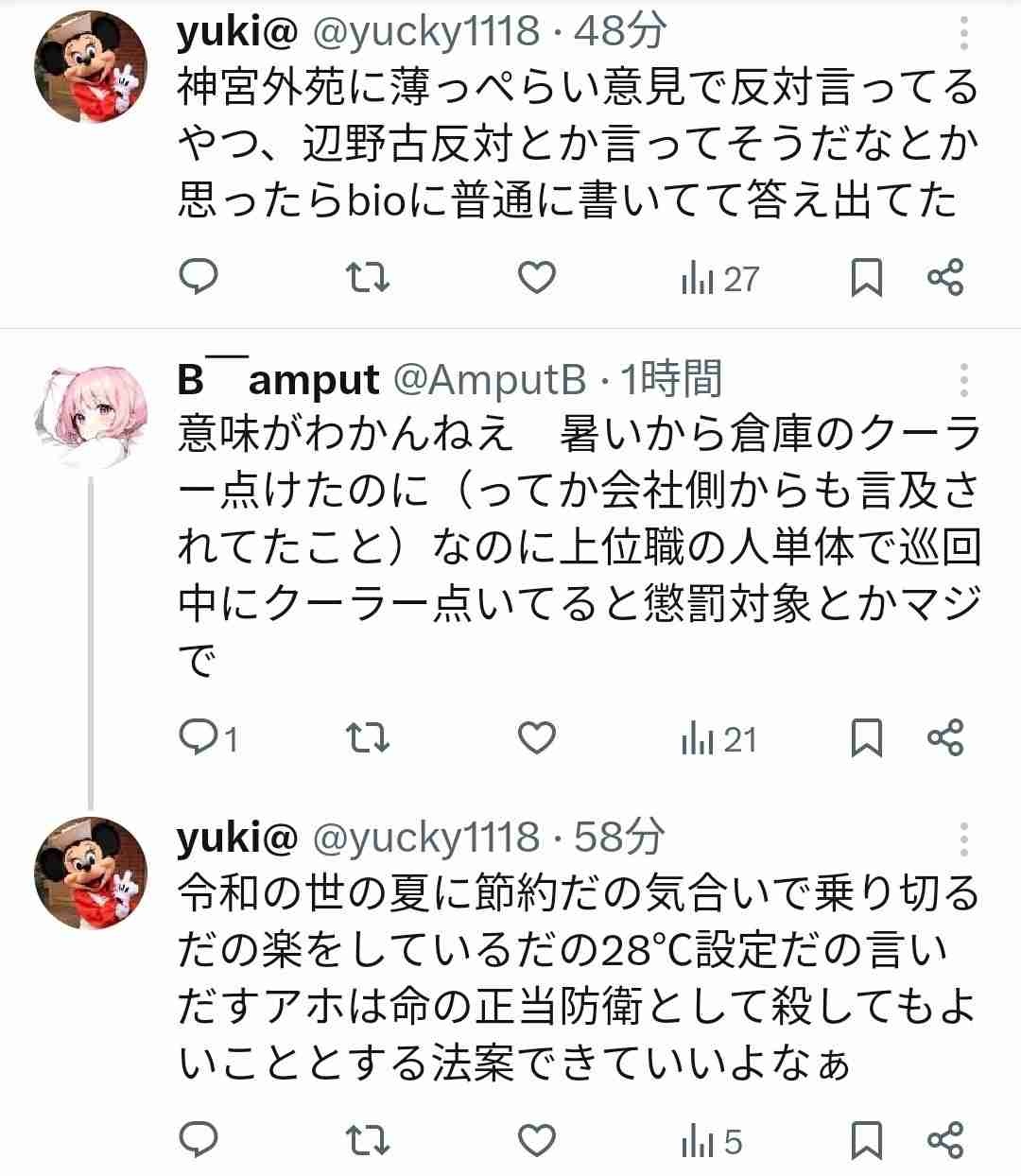Screen dimensions: 1021x1176
Task: Retweet the 神宮外苑 tweet by yuki@
Action: click(367, 277)
